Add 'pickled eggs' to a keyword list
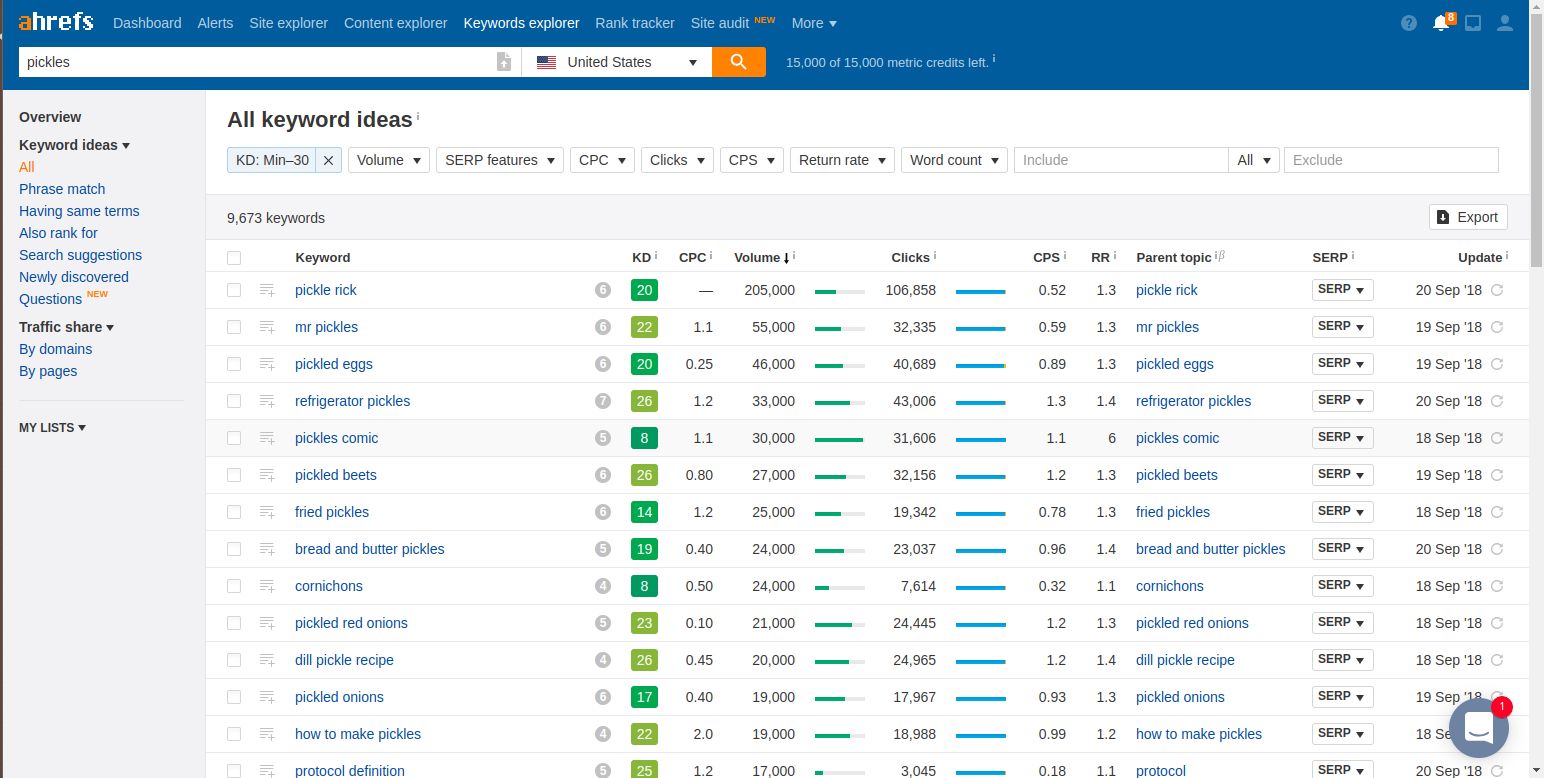1544x778 pixels. [267, 364]
